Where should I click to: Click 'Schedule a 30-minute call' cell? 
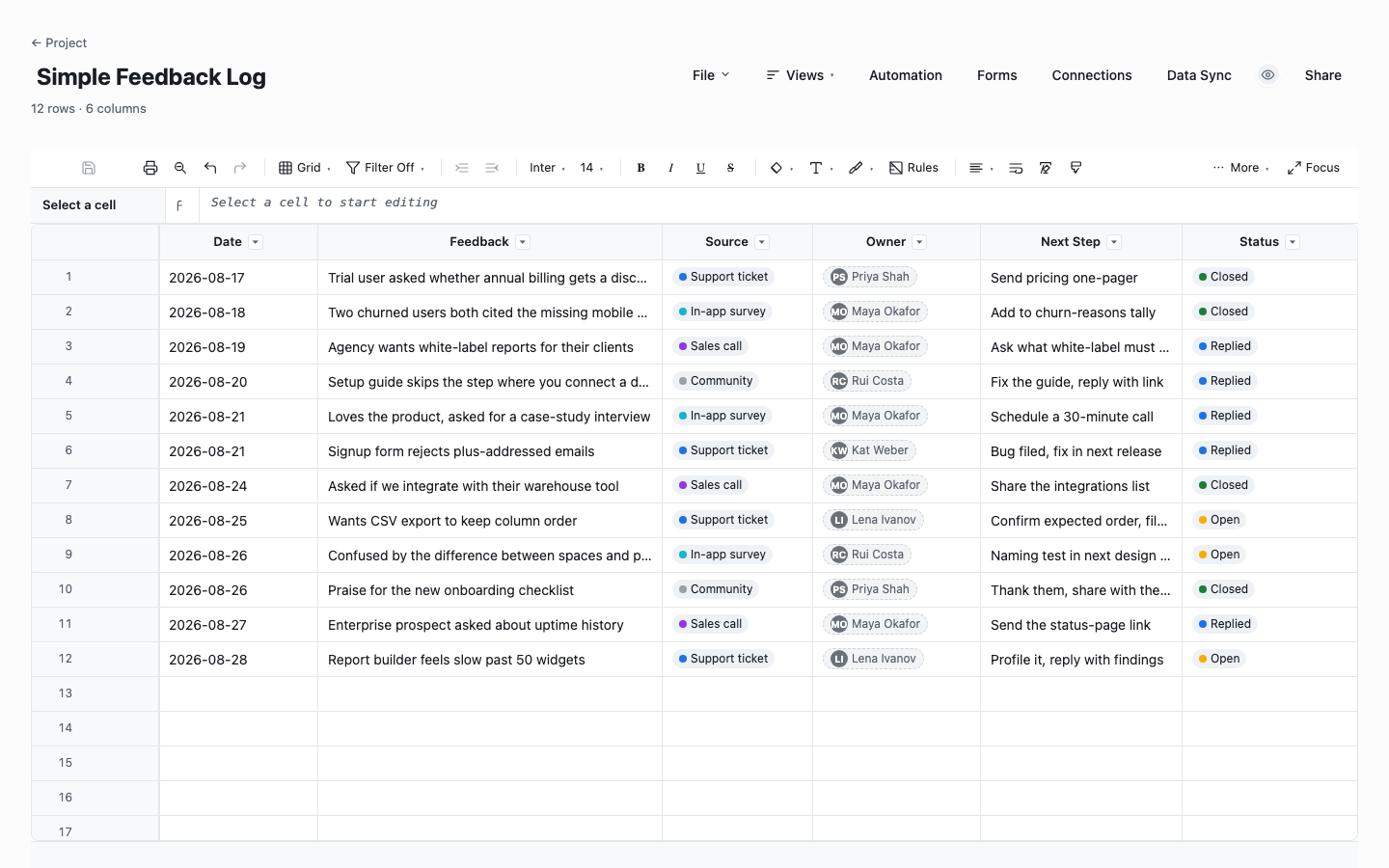[1081, 417]
